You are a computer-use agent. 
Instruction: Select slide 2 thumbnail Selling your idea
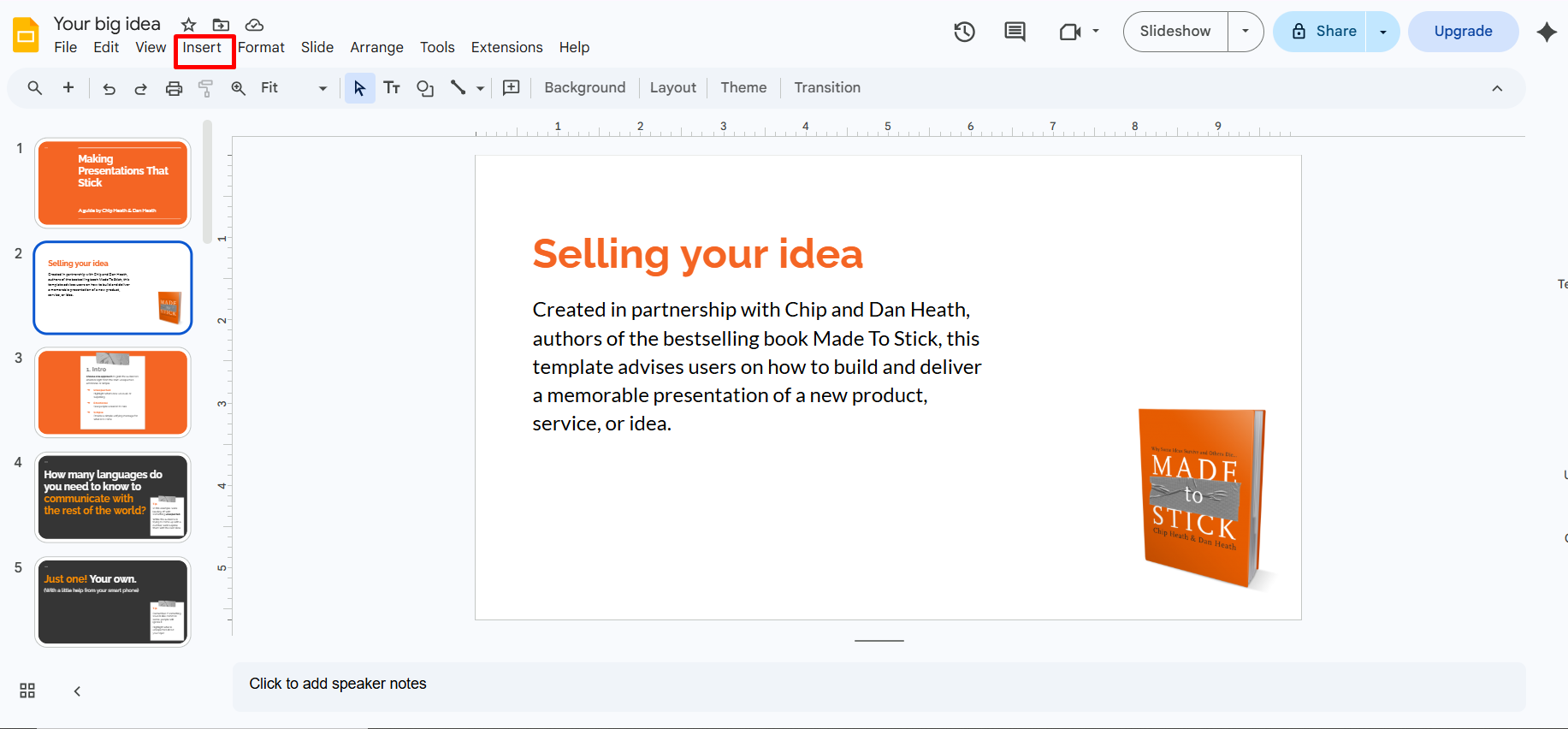113,287
